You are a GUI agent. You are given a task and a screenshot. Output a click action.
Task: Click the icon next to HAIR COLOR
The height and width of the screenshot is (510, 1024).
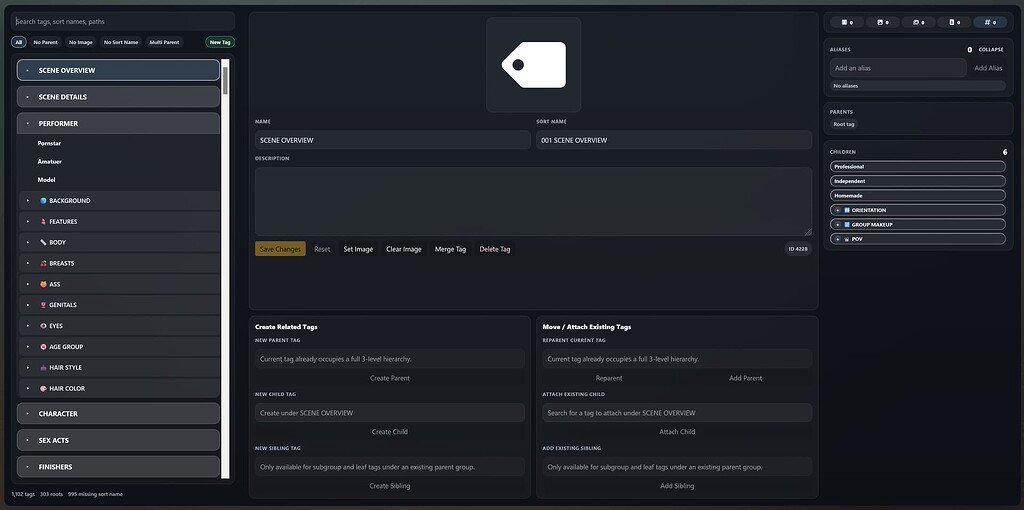43,389
